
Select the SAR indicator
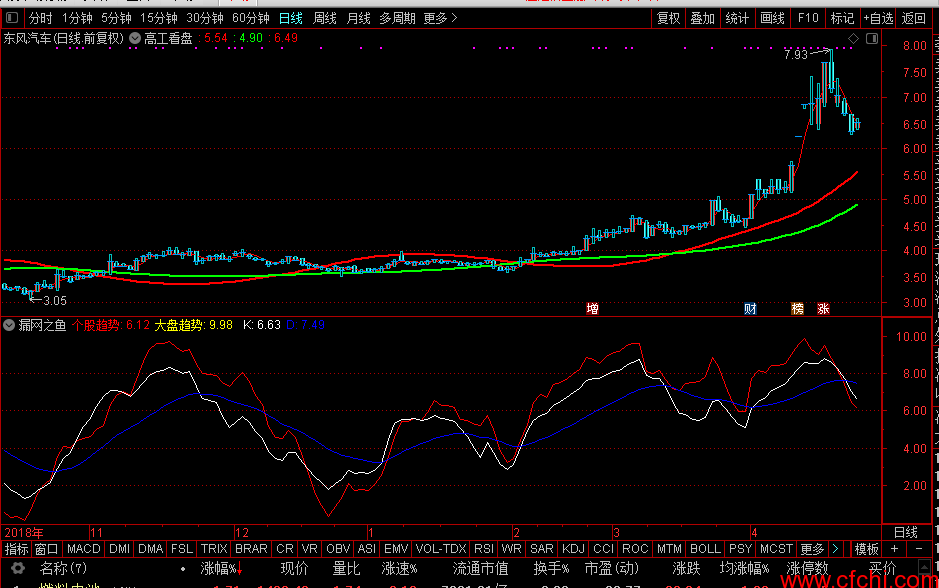pos(542,548)
